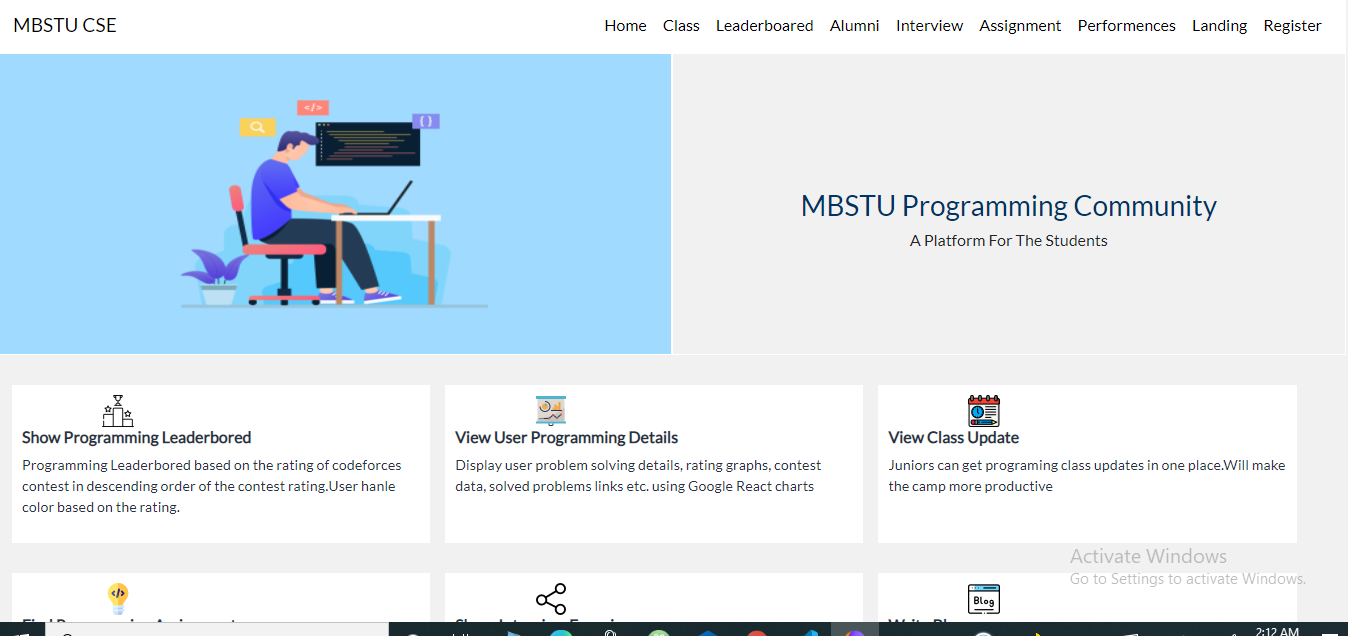Viewport: 1348px width, 636px height.
Task: Click the MBSTU CSE brand link
Action: point(64,25)
